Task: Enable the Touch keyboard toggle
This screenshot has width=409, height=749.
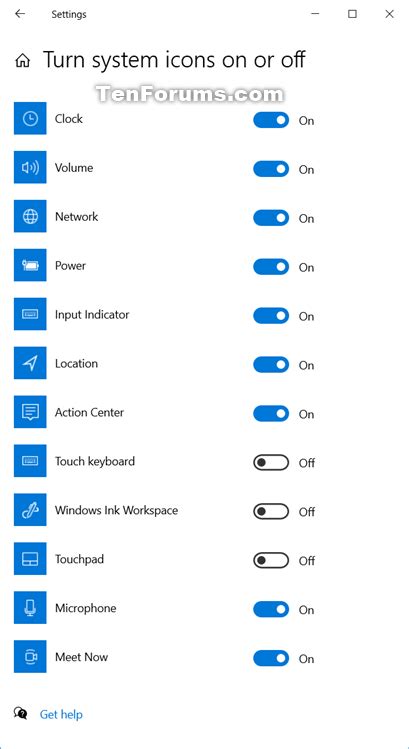Action: 271,462
